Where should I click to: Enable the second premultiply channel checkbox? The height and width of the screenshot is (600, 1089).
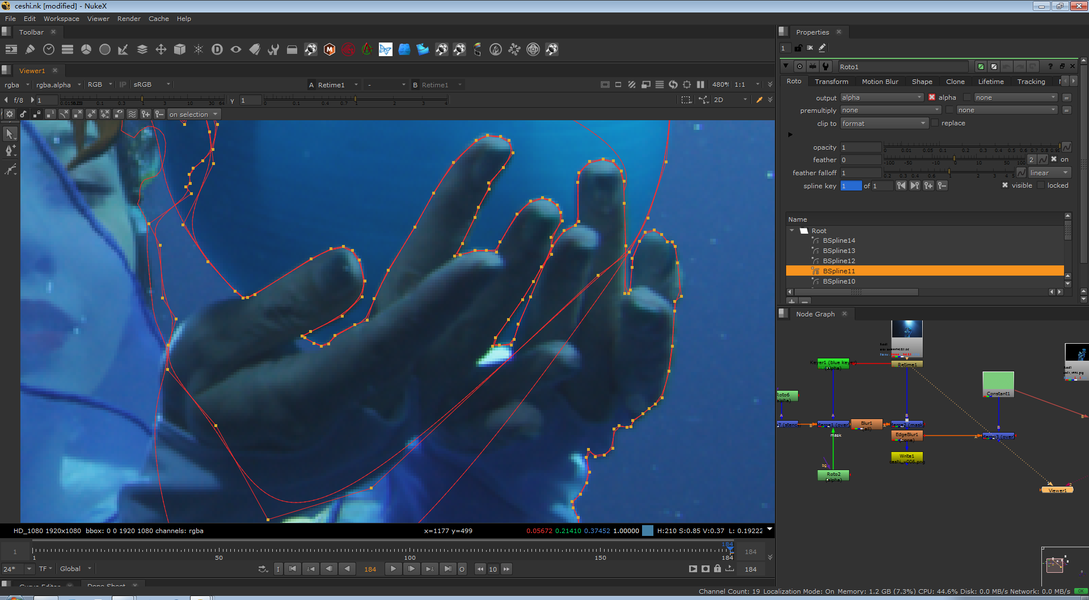(x=949, y=110)
